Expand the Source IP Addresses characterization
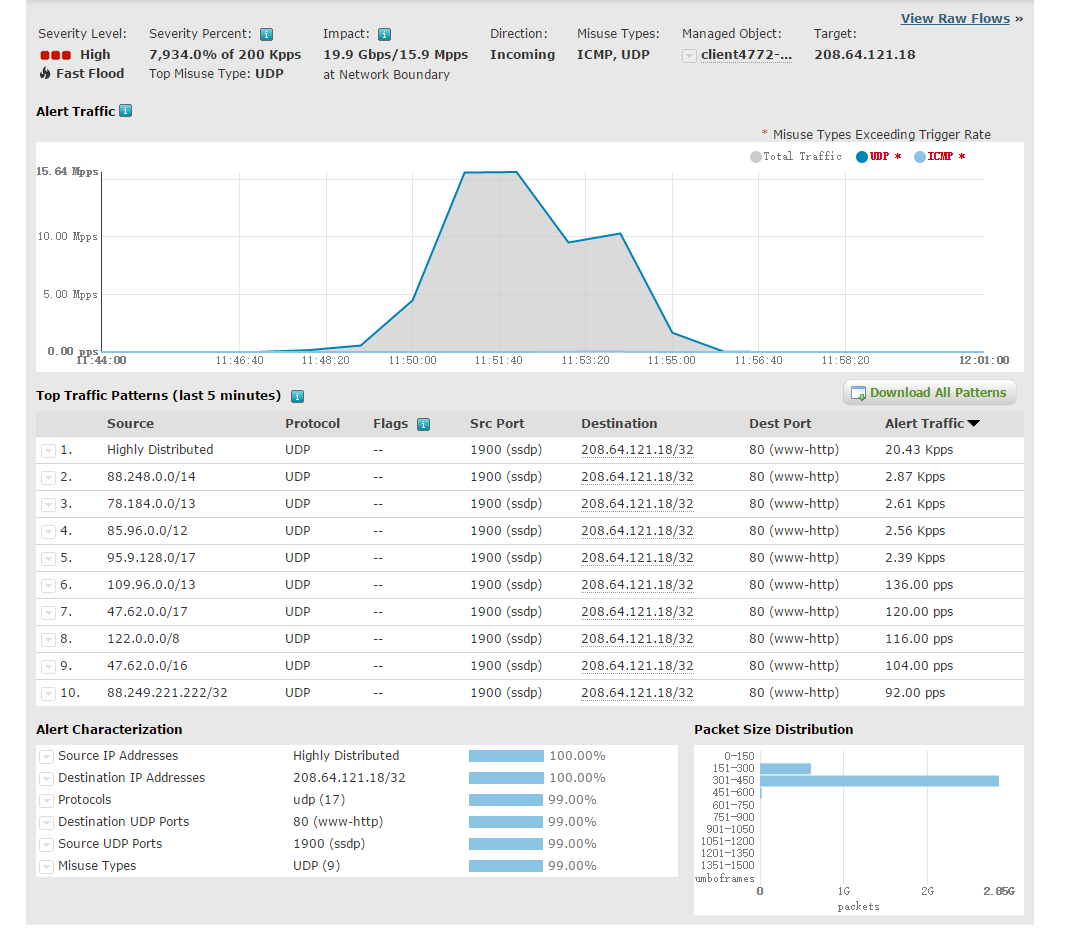This screenshot has width=1082, height=932. (x=46, y=757)
